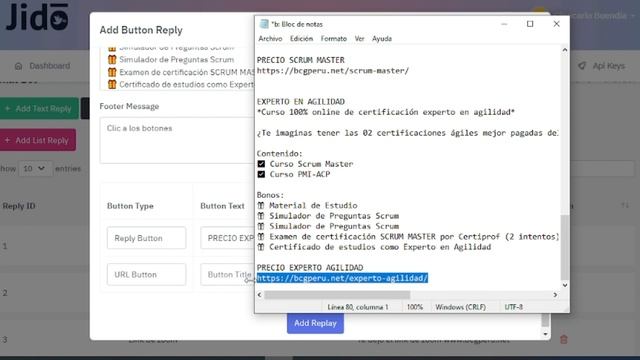Open the show entries count dropdown
This screenshot has width=640, height=360.
35,169
